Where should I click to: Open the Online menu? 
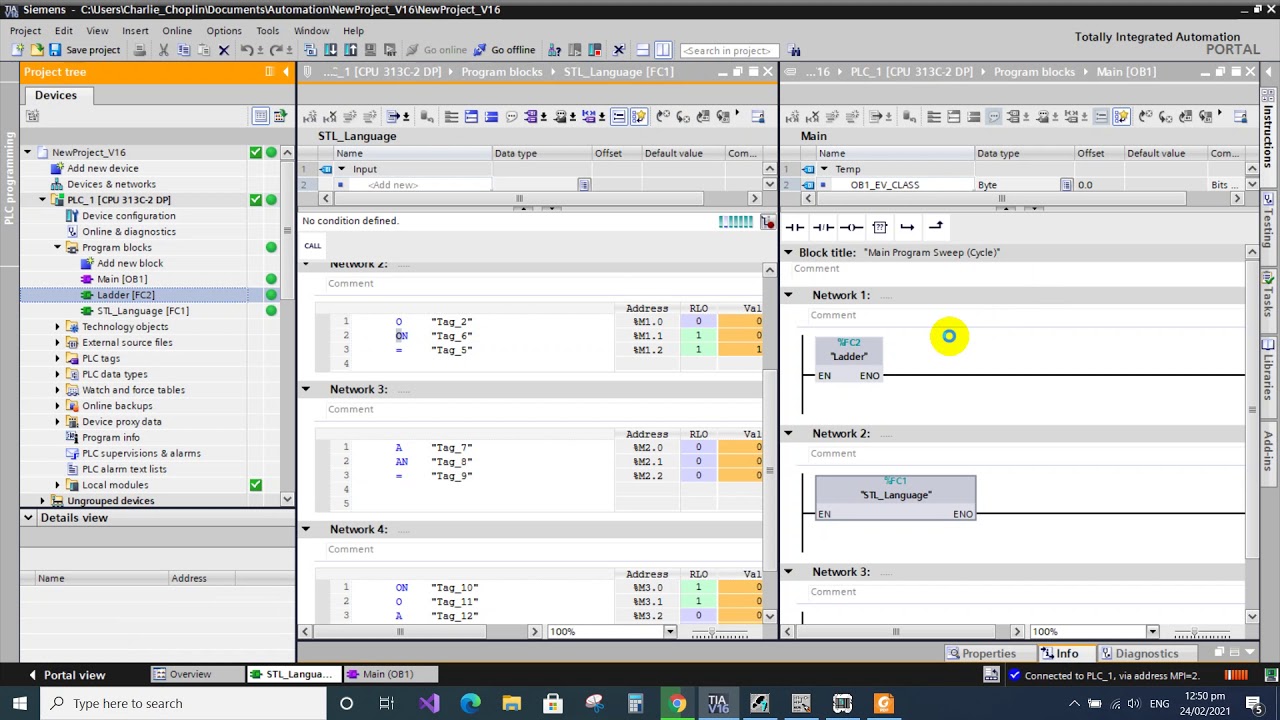[177, 31]
